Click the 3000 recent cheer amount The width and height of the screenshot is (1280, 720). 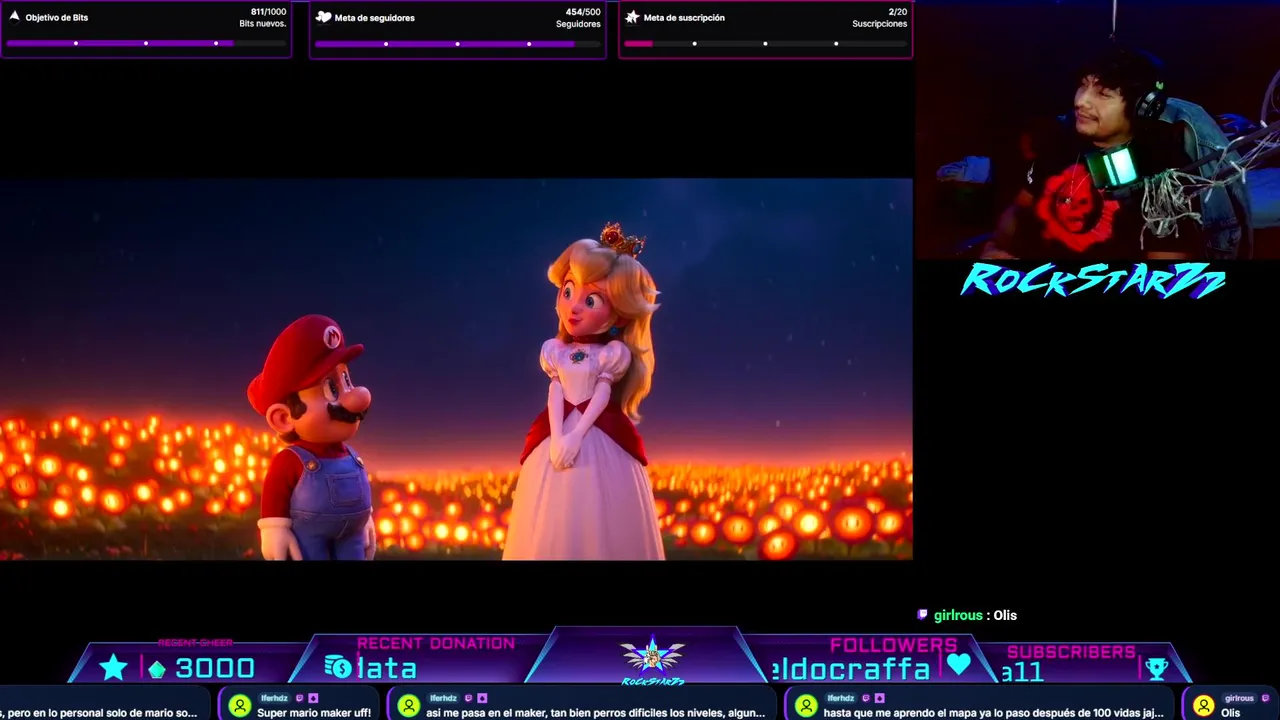(215, 668)
